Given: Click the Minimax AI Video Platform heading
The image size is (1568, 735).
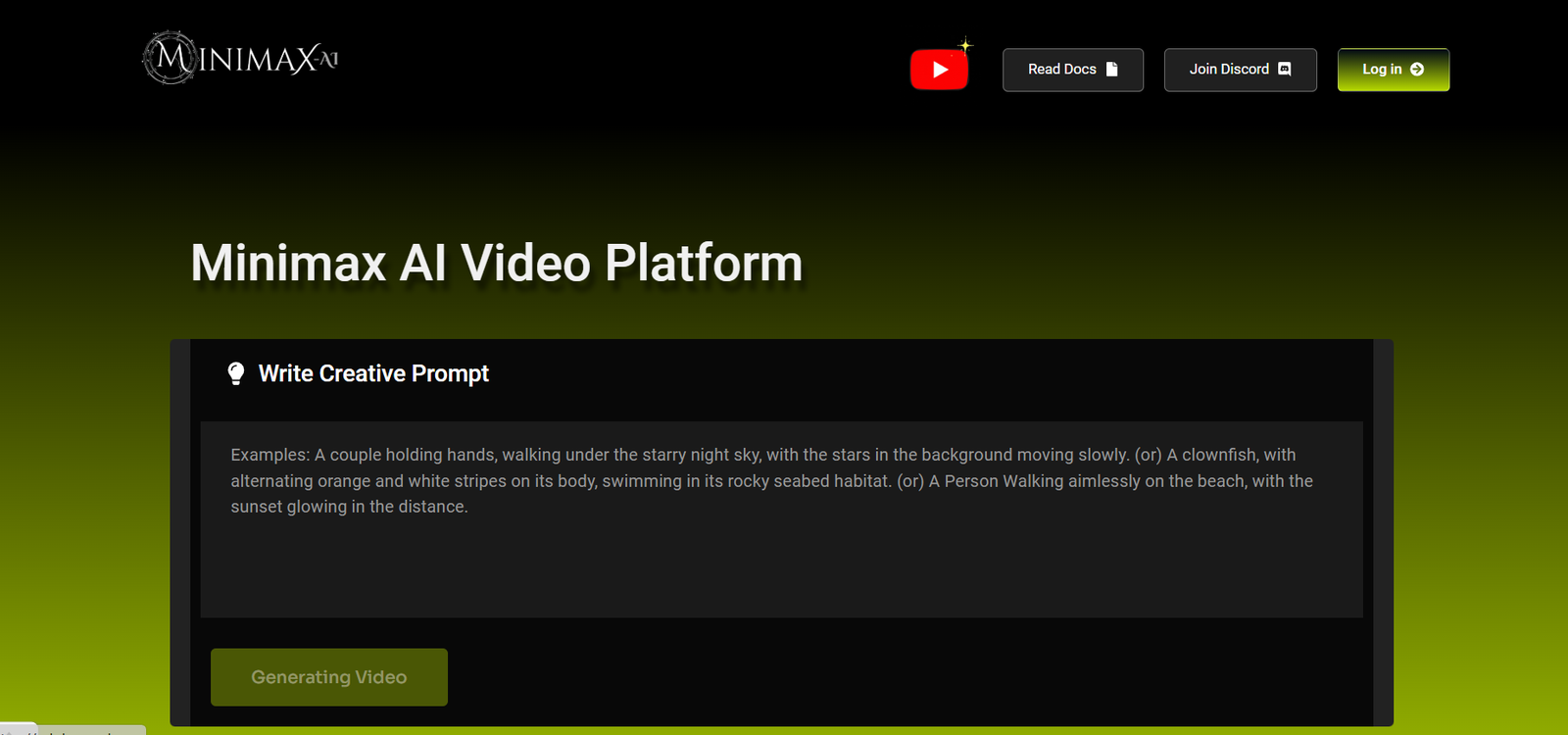Looking at the screenshot, I should (497, 263).
